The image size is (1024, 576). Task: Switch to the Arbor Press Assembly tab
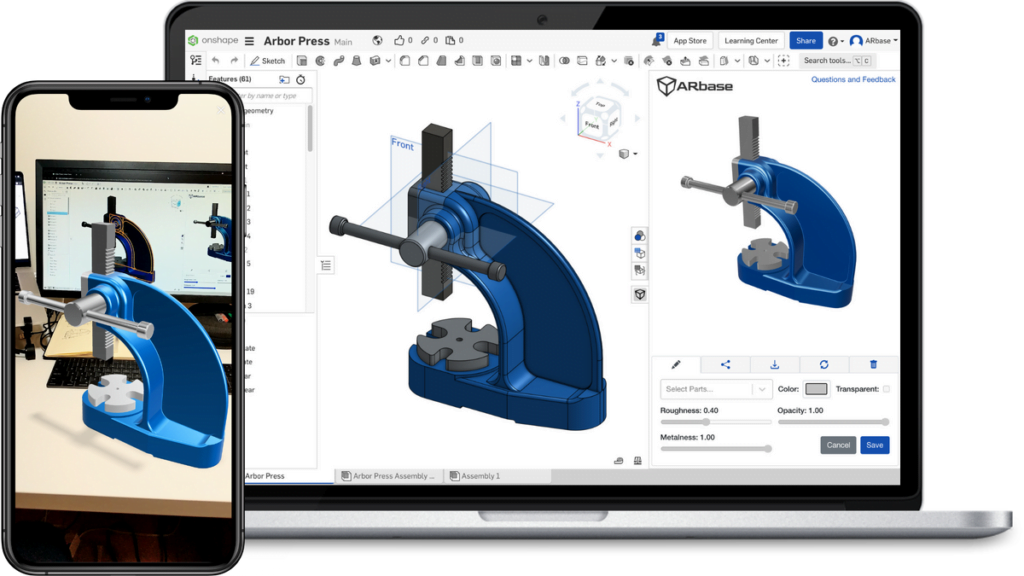click(389, 476)
